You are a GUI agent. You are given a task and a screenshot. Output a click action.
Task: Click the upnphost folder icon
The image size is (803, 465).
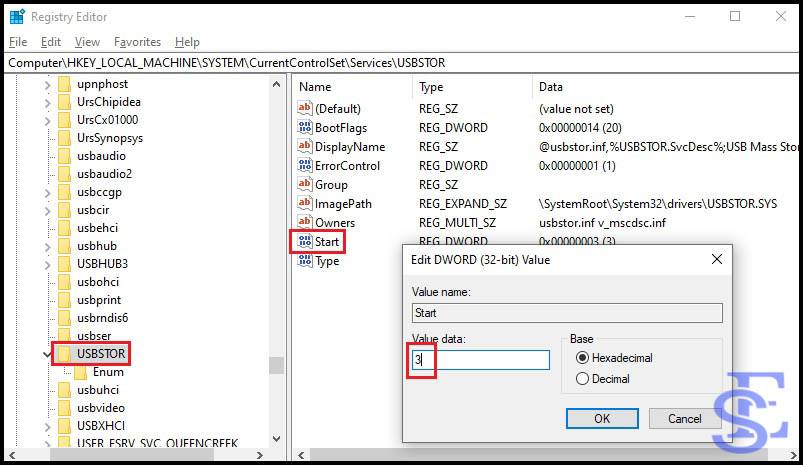[x=65, y=84]
